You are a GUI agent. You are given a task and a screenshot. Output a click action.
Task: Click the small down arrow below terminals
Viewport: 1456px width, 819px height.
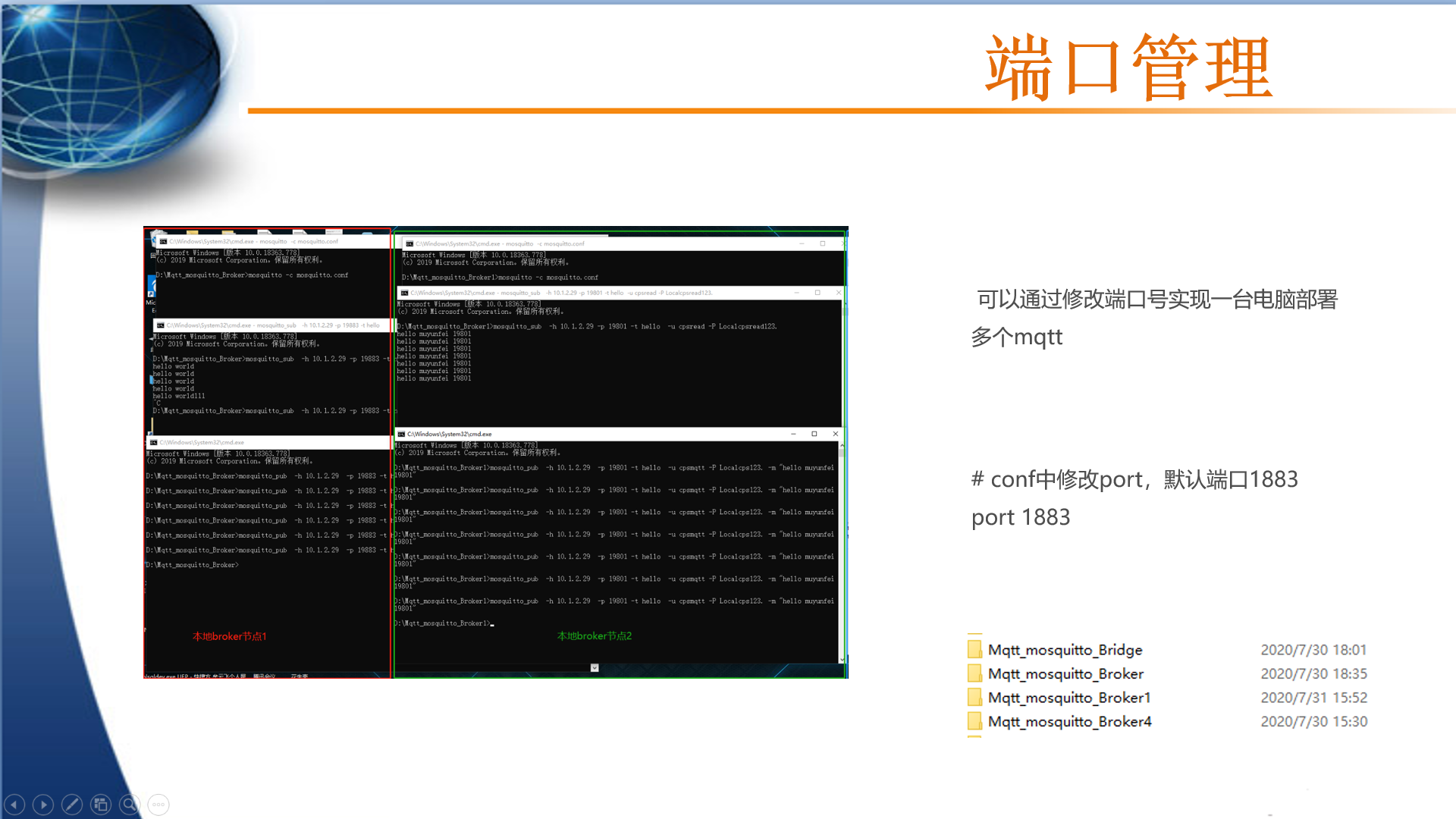(595, 668)
